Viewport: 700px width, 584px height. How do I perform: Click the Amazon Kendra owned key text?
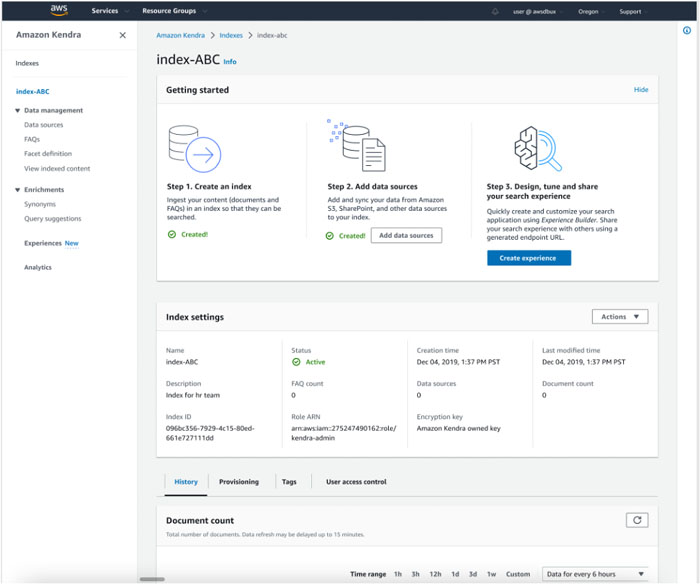pyautogui.click(x=458, y=428)
